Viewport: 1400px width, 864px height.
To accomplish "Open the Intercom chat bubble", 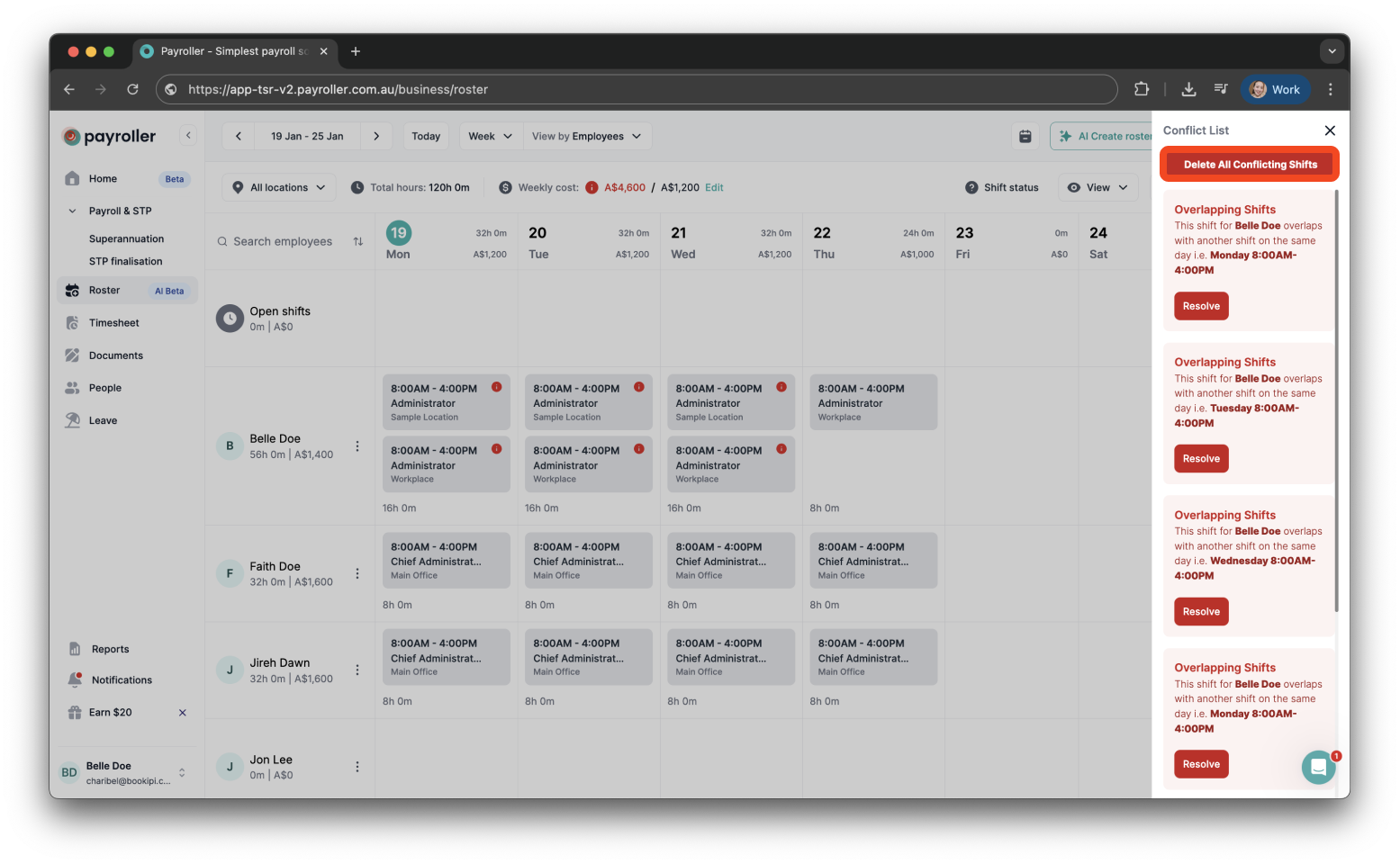I will tap(1318, 767).
